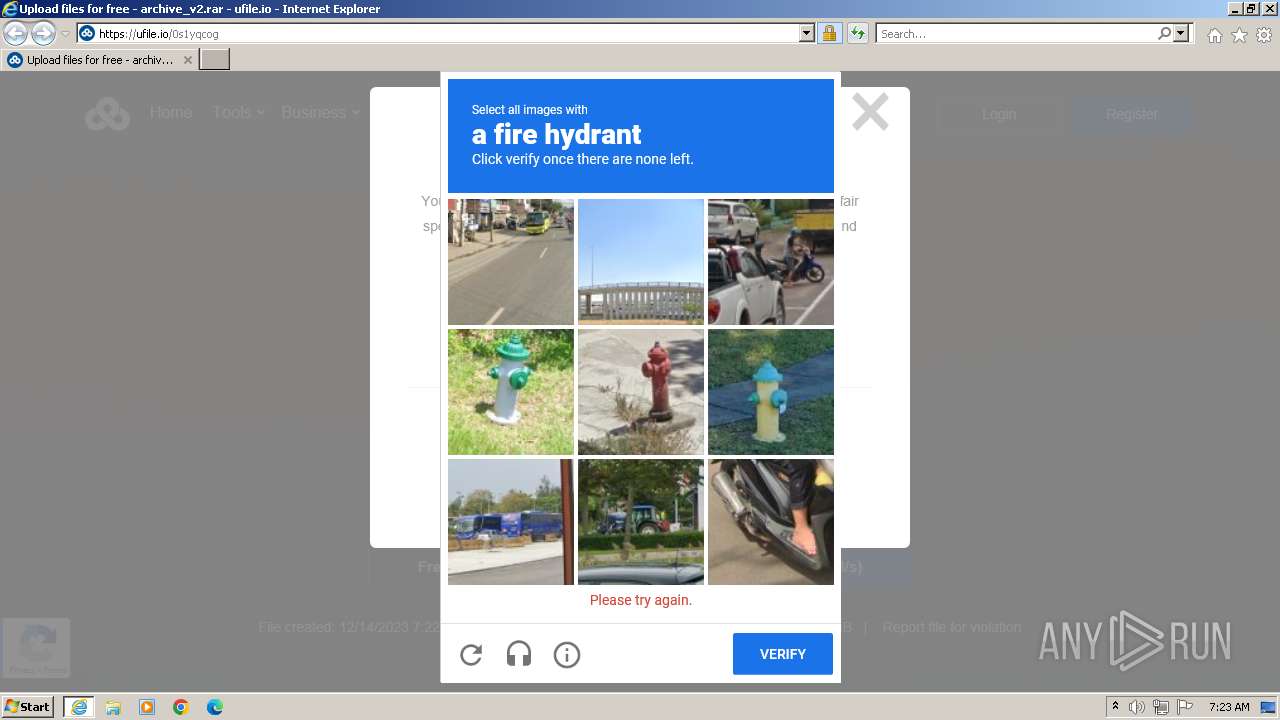Screen dimensions: 1280x720
Task: Click Report file for violation link
Action: 952,627
